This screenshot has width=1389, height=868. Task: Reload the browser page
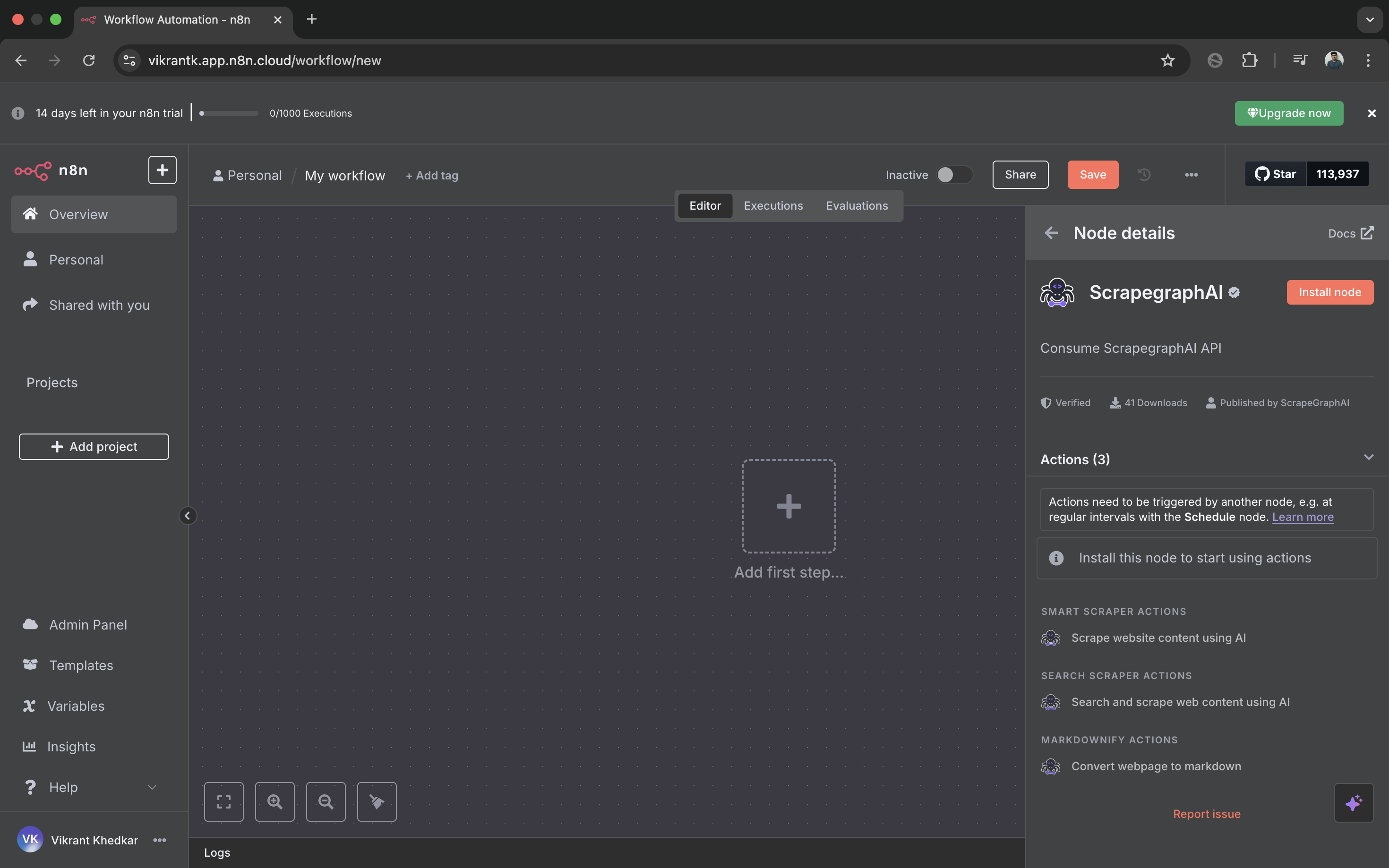click(x=89, y=60)
